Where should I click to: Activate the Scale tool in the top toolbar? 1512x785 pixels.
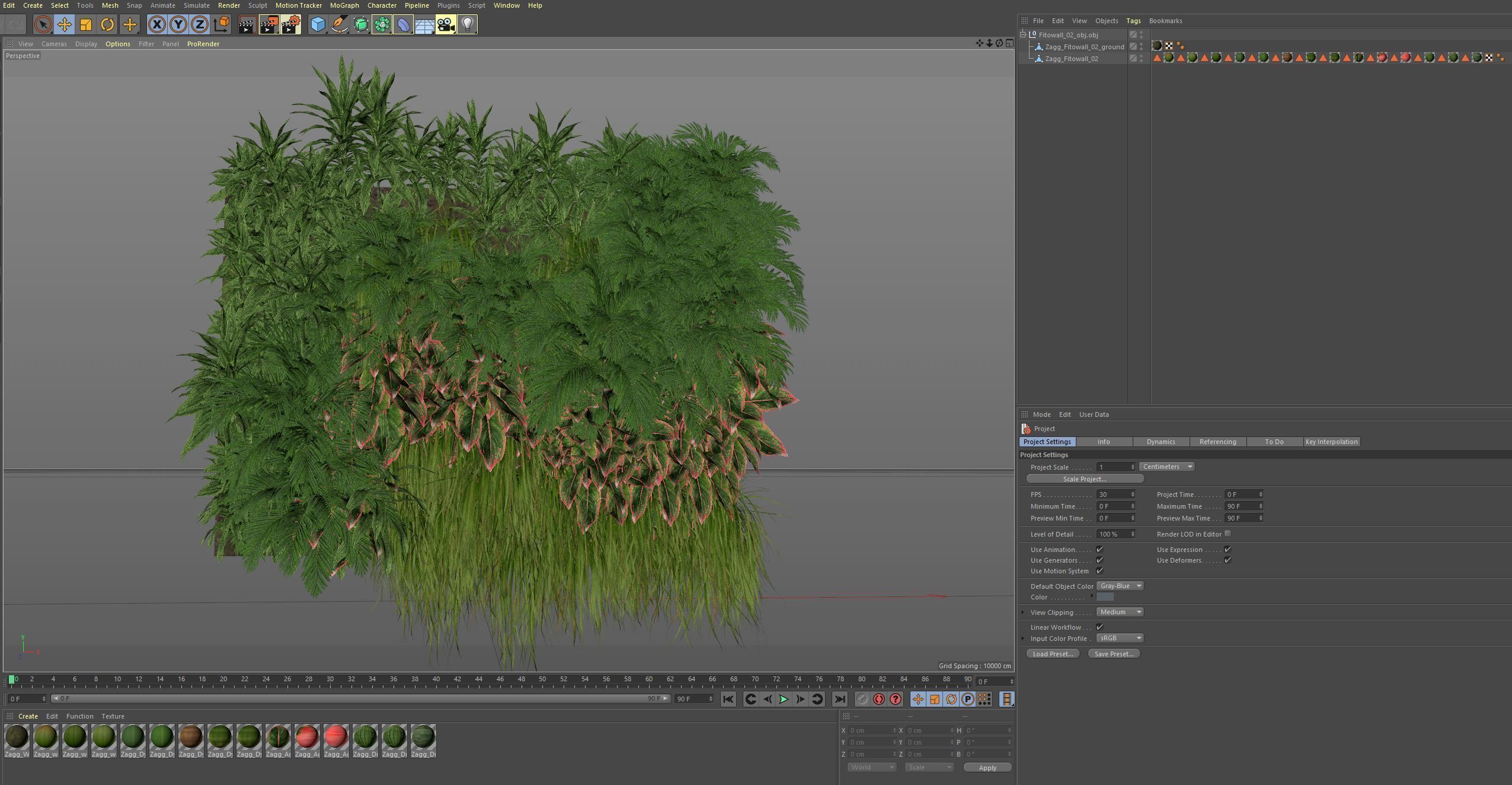click(86, 24)
